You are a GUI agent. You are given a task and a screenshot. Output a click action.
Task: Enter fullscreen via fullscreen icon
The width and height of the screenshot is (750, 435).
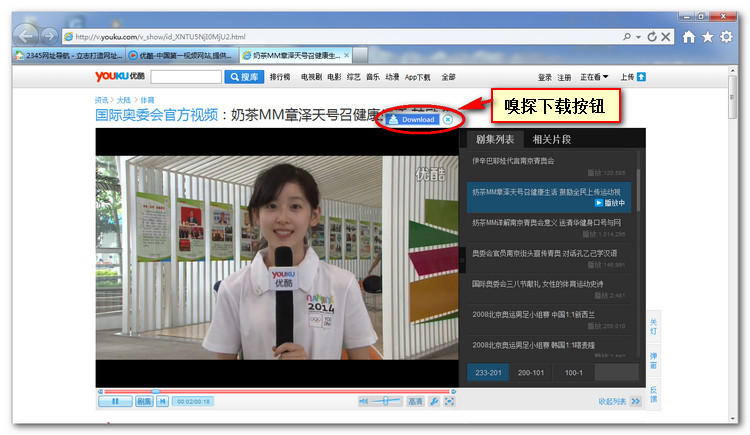[449, 402]
